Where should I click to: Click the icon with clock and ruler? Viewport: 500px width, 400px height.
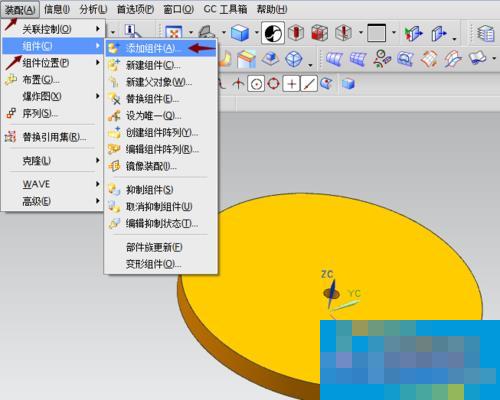(x=382, y=59)
